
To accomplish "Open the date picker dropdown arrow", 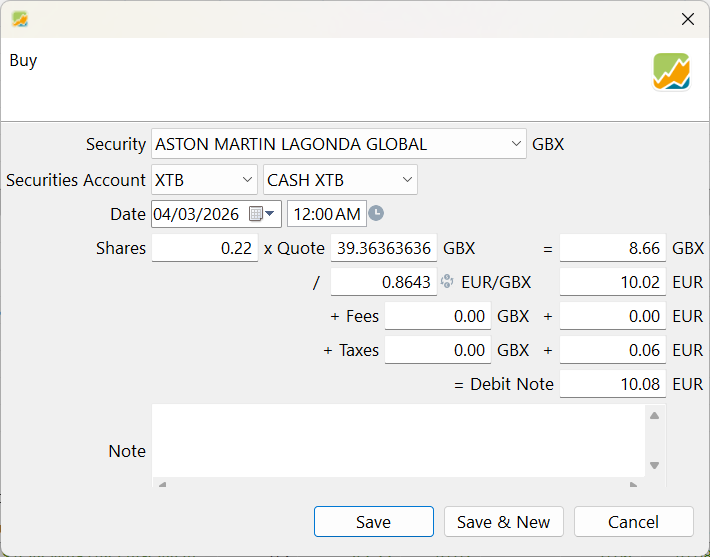I will tap(270, 214).
